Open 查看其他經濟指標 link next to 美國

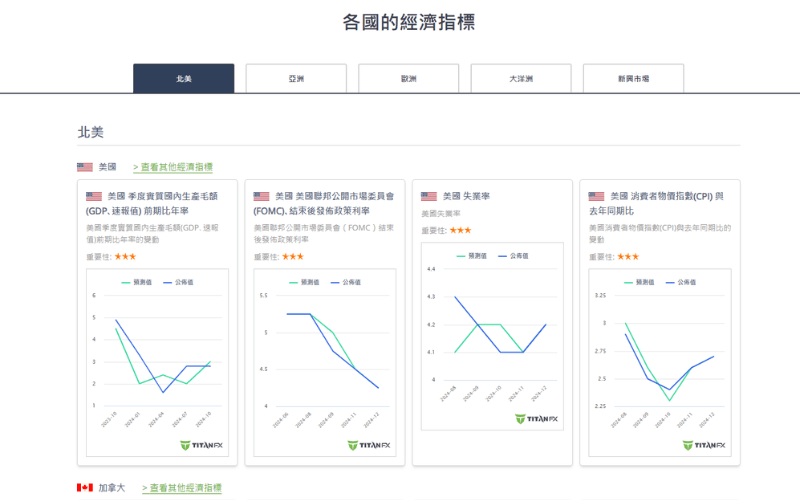173,167
